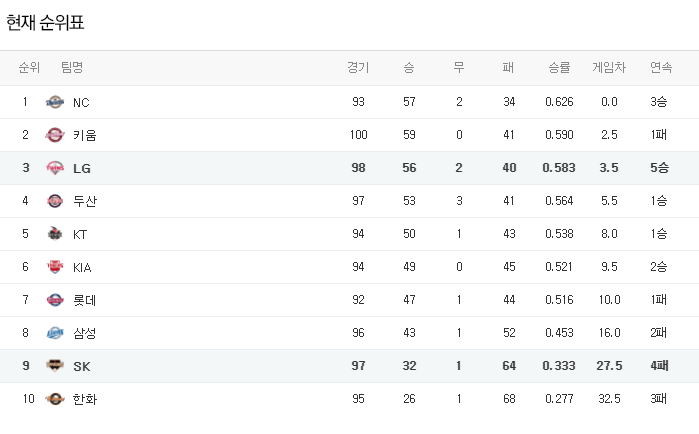
Task: Click the 롯데 team logo icon
Action: (x=55, y=300)
